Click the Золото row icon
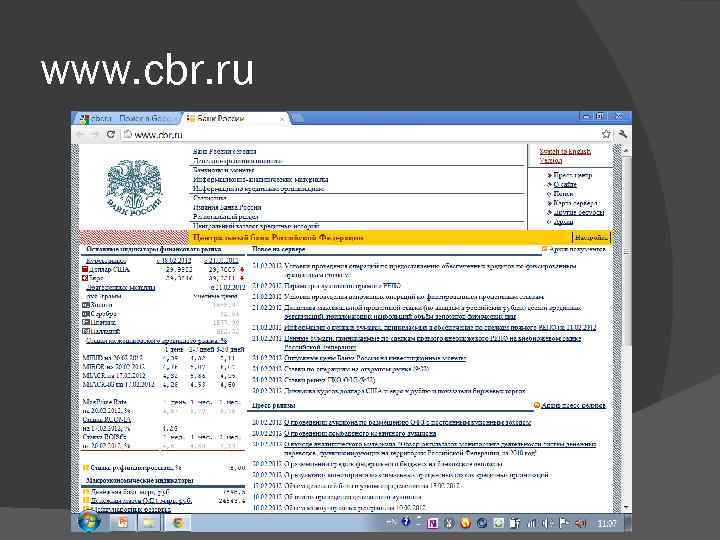 click(x=86, y=305)
